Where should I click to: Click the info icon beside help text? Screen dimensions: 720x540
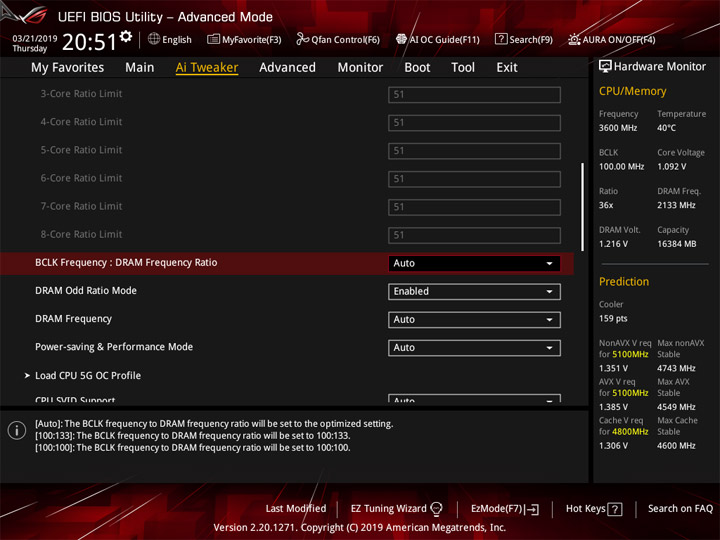pos(17,430)
